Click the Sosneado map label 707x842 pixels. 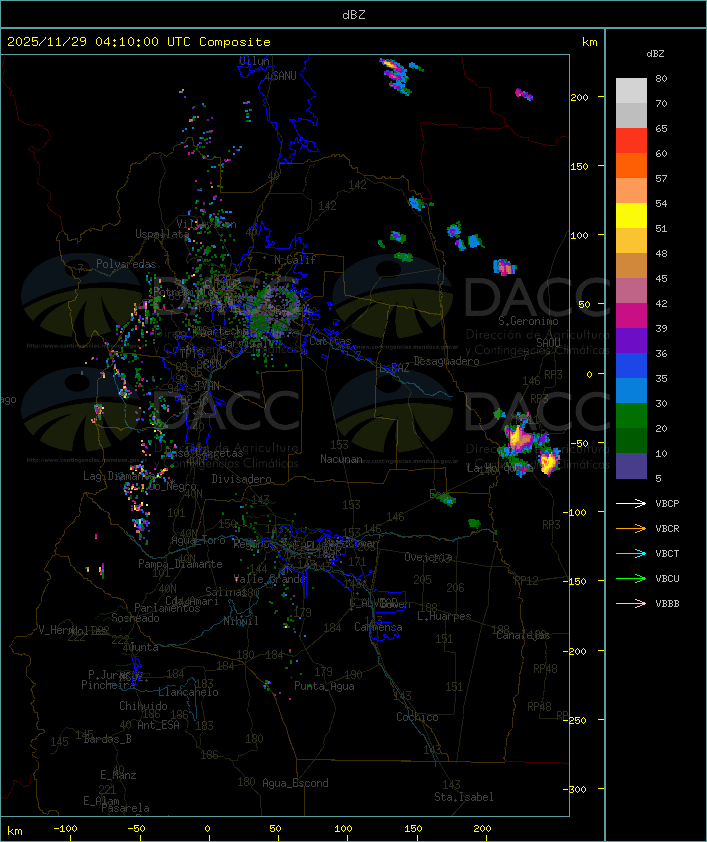pyautogui.click(x=135, y=618)
